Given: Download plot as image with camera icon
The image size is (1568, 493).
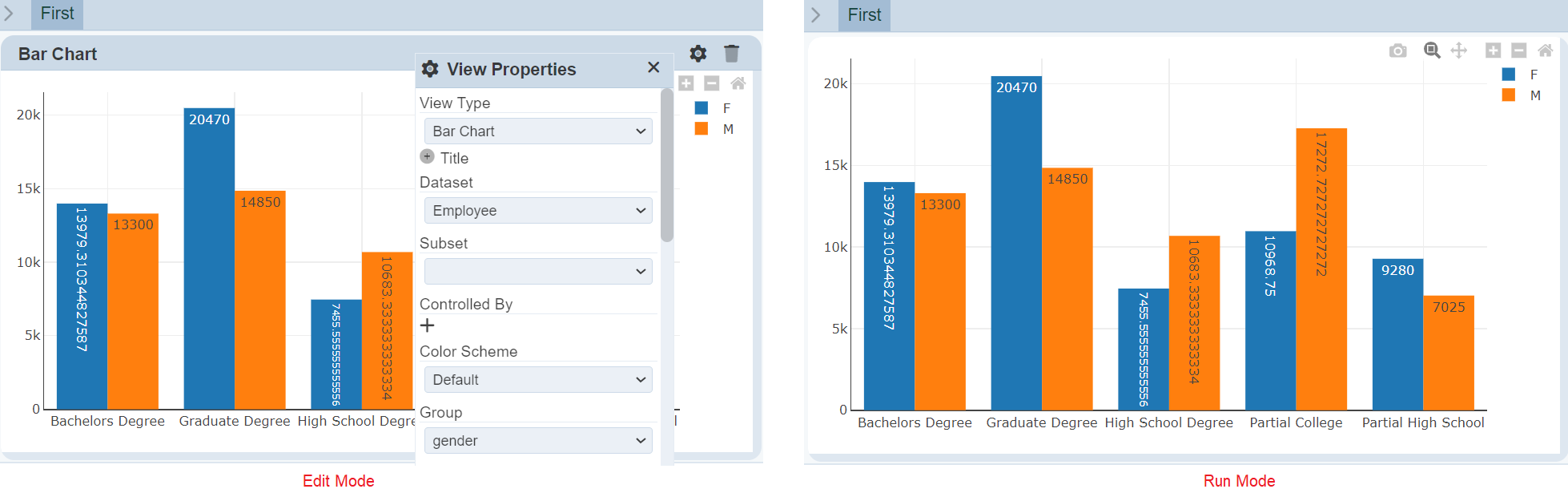Looking at the screenshot, I should 1397,51.
